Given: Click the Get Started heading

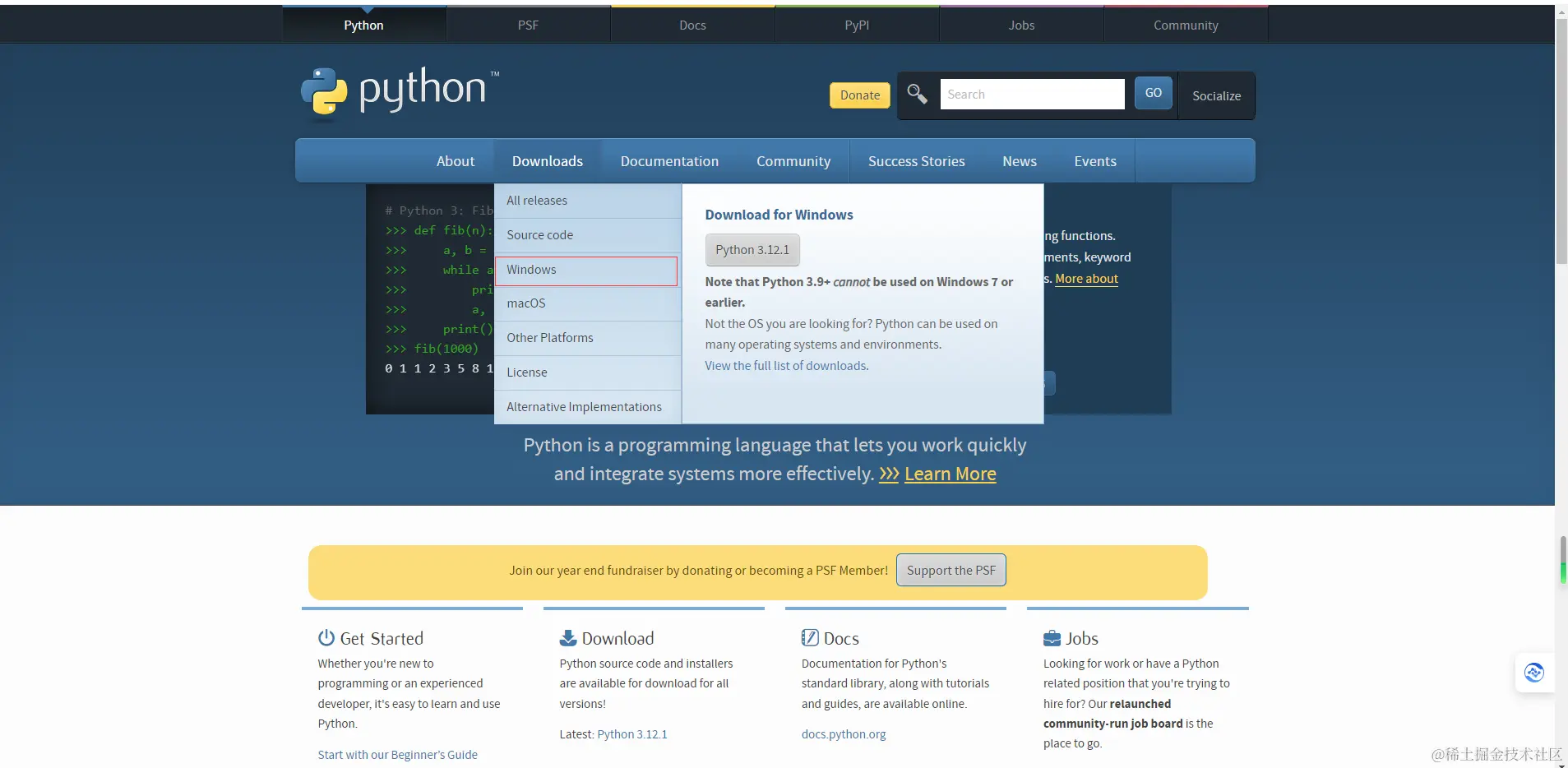Looking at the screenshot, I should [x=382, y=639].
